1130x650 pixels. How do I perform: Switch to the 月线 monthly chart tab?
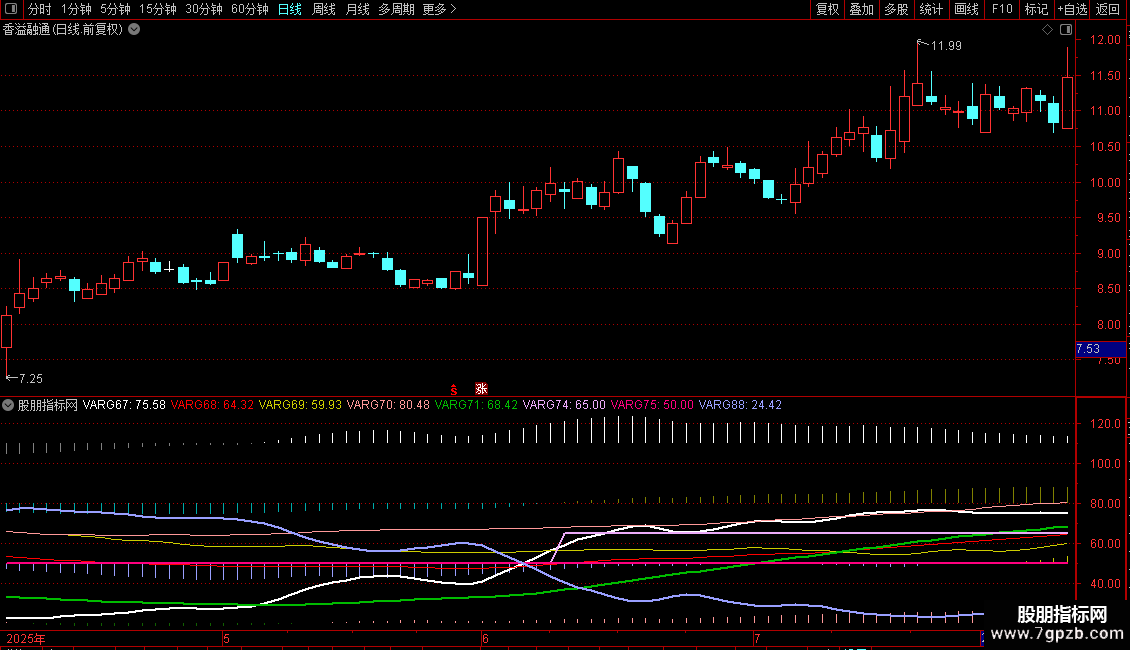click(357, 9)
